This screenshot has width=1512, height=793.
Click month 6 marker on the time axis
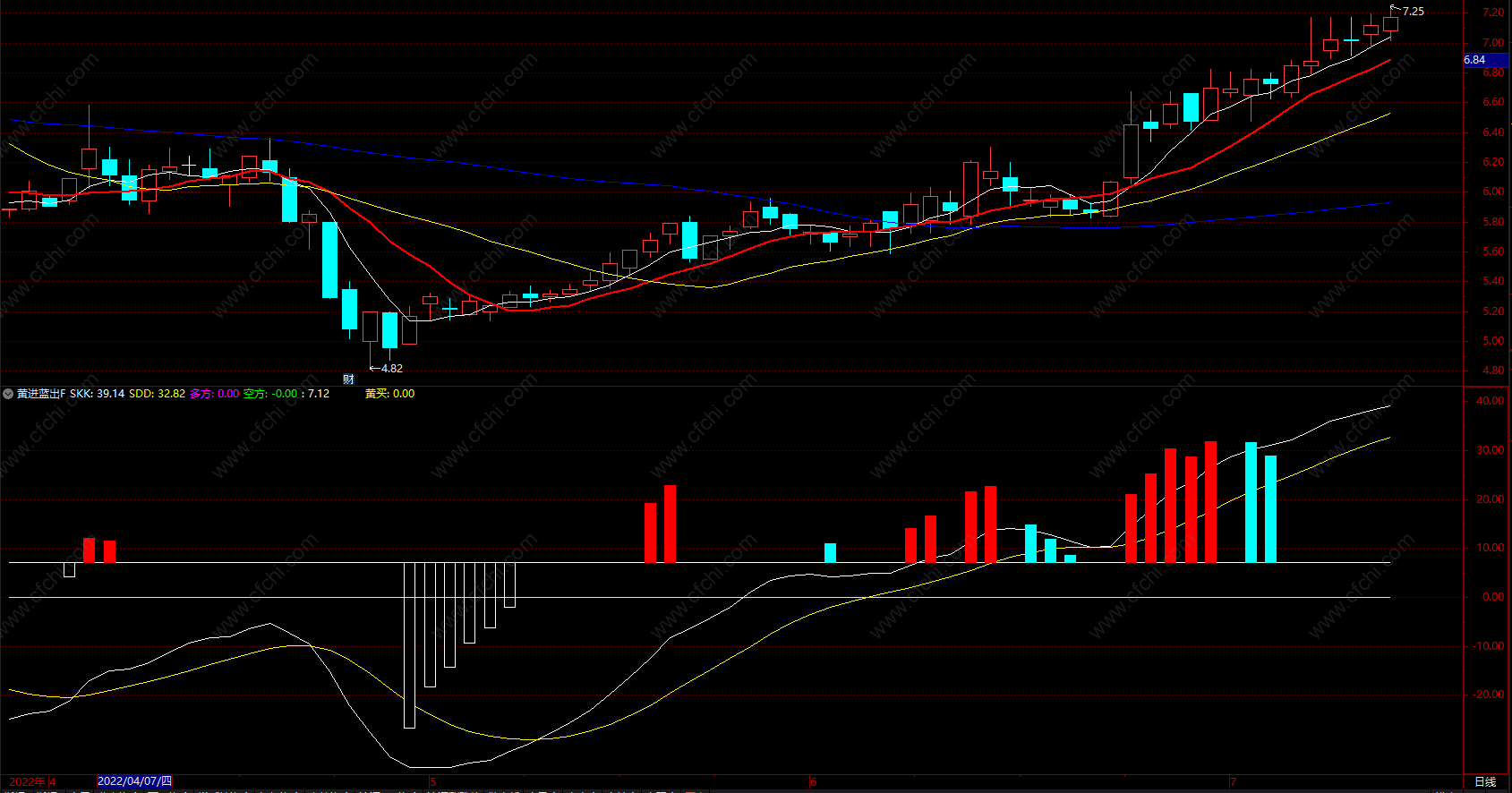813,781
